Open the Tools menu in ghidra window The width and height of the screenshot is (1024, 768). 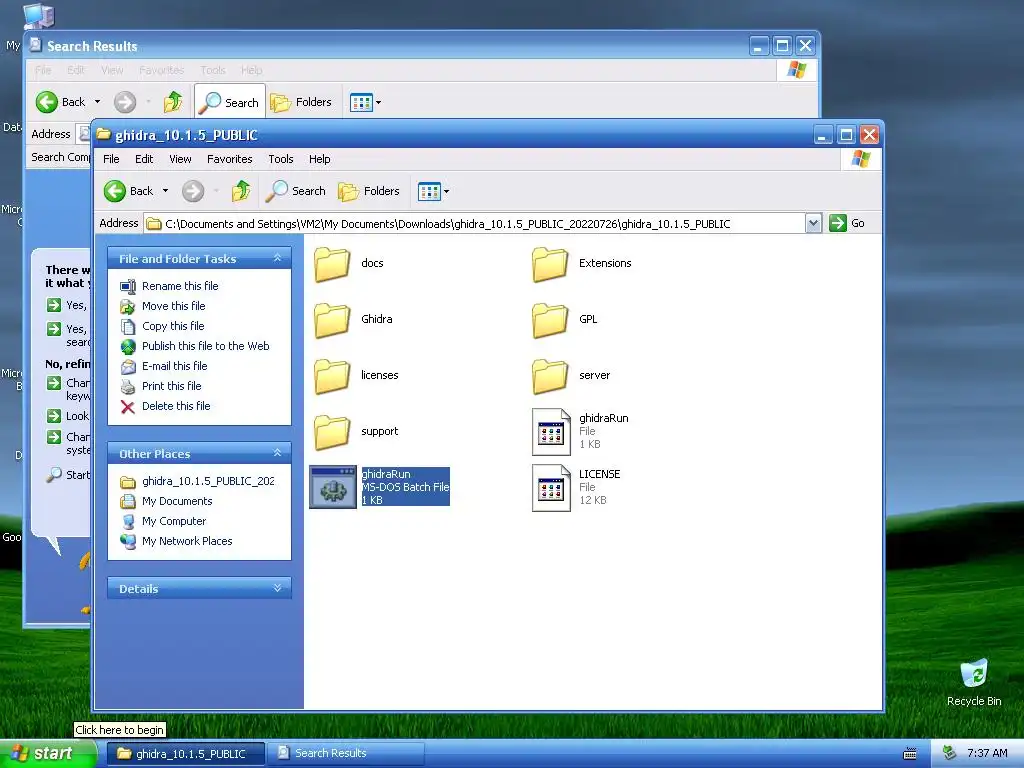tap(281, 159)
